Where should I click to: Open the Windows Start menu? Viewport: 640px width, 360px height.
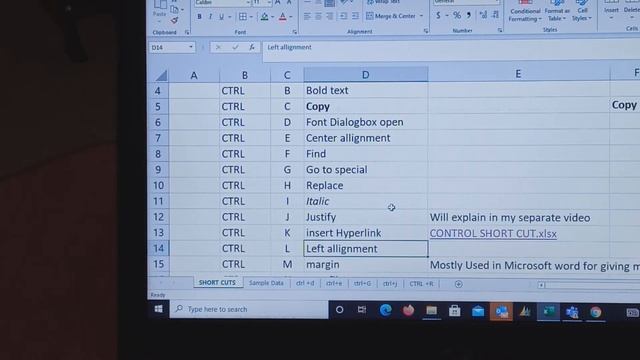159,309
